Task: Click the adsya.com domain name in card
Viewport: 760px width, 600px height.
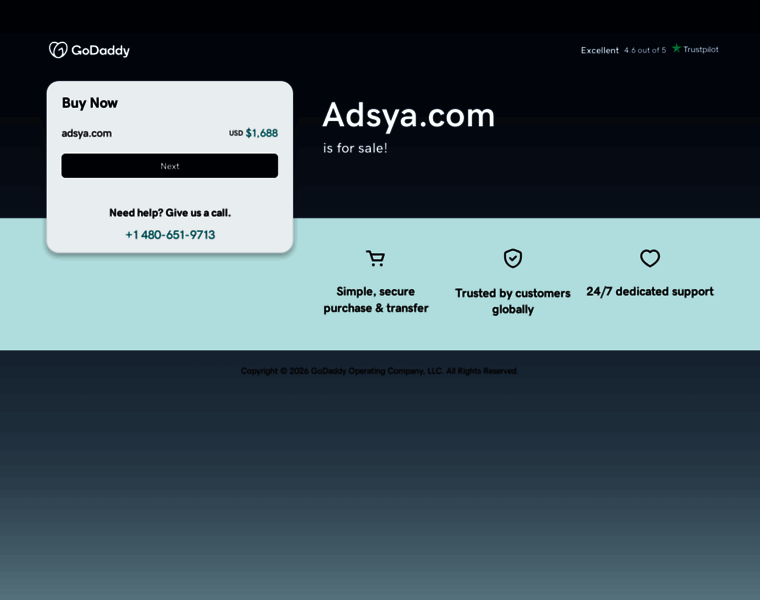Action: (x=86, y=133)
